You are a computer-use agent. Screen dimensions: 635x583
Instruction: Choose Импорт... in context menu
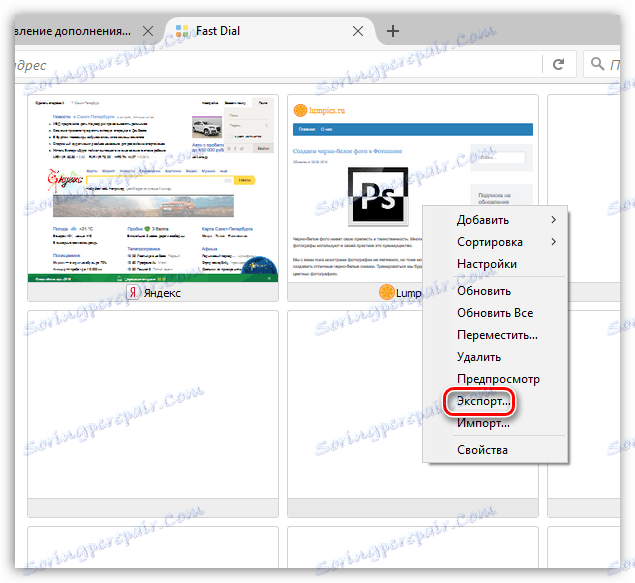coord(495,423)
